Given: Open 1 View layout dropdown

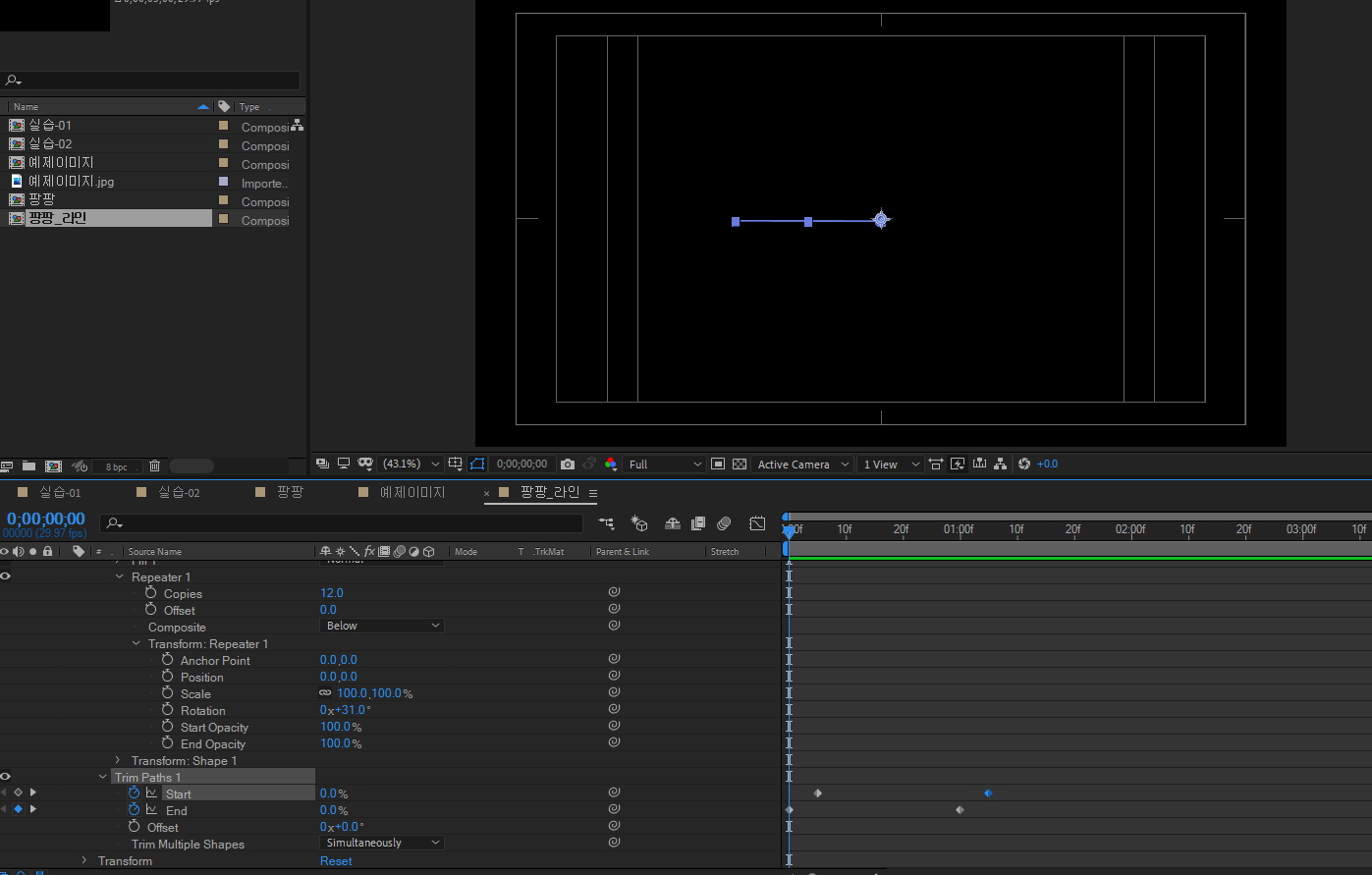Looking at the screenshot, I should pos(891,464).
